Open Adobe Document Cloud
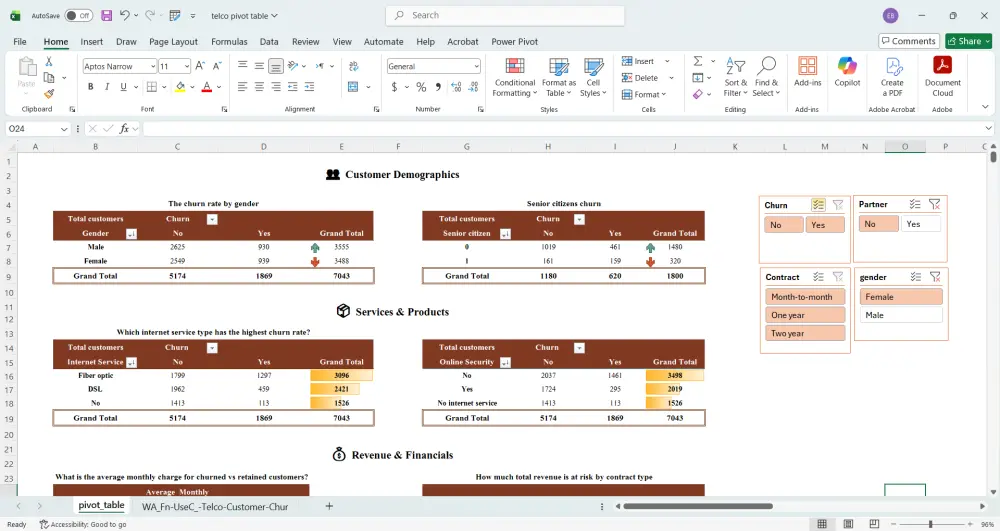Screen dimensions: 1000x531 coord(943,76)
